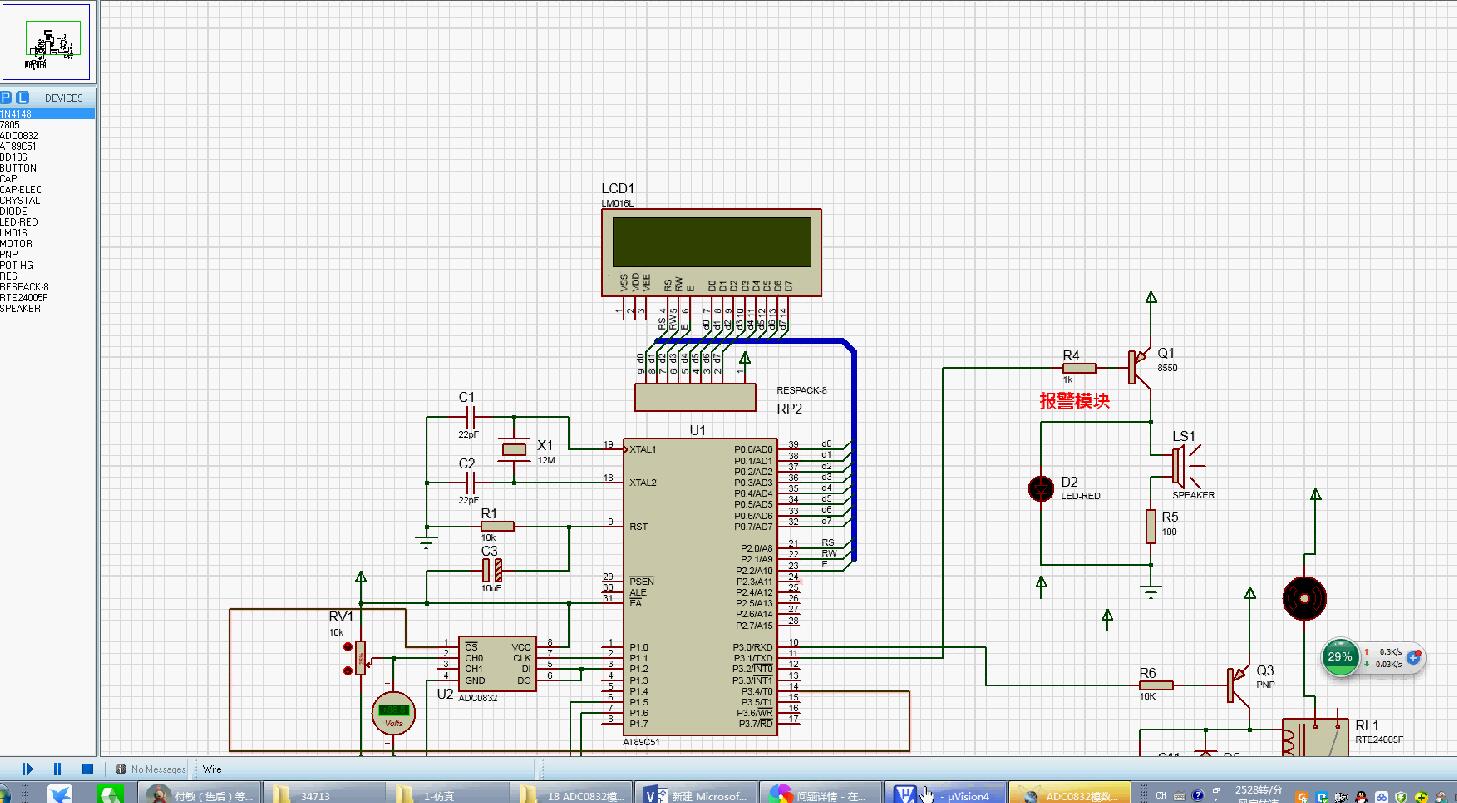Click the red 报警模块 label text
The width and height of the screenshot is (1457, 803).
1075,401
